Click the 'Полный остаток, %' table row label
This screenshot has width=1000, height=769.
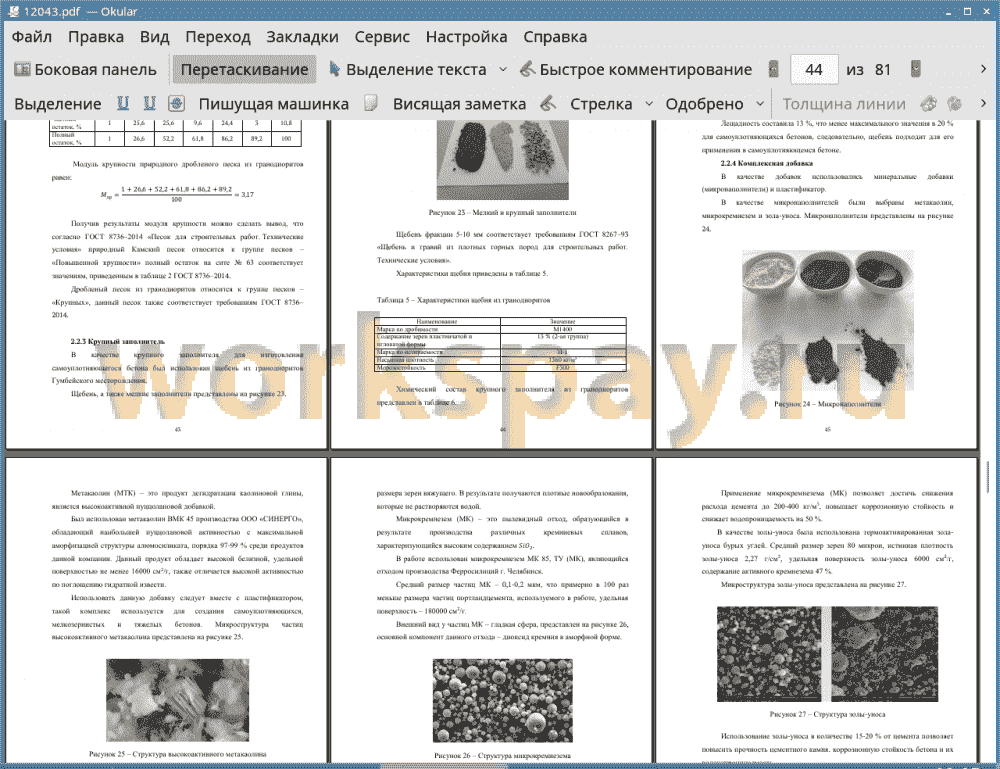point(72,138)
